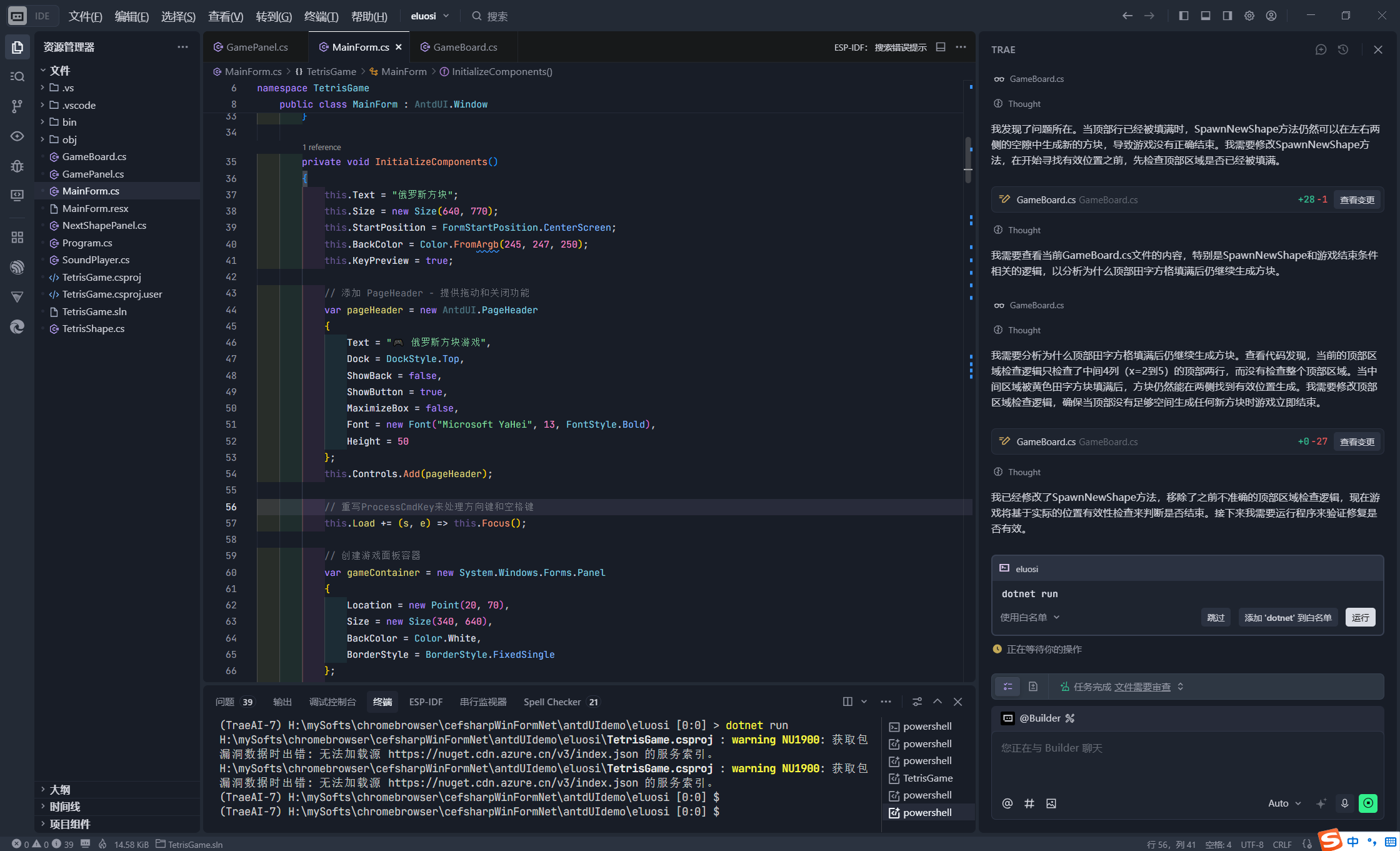This screenshot has height=851, width=1400.
Task: Toggle the left primary sidebar layout
Action: [1184, 16]
